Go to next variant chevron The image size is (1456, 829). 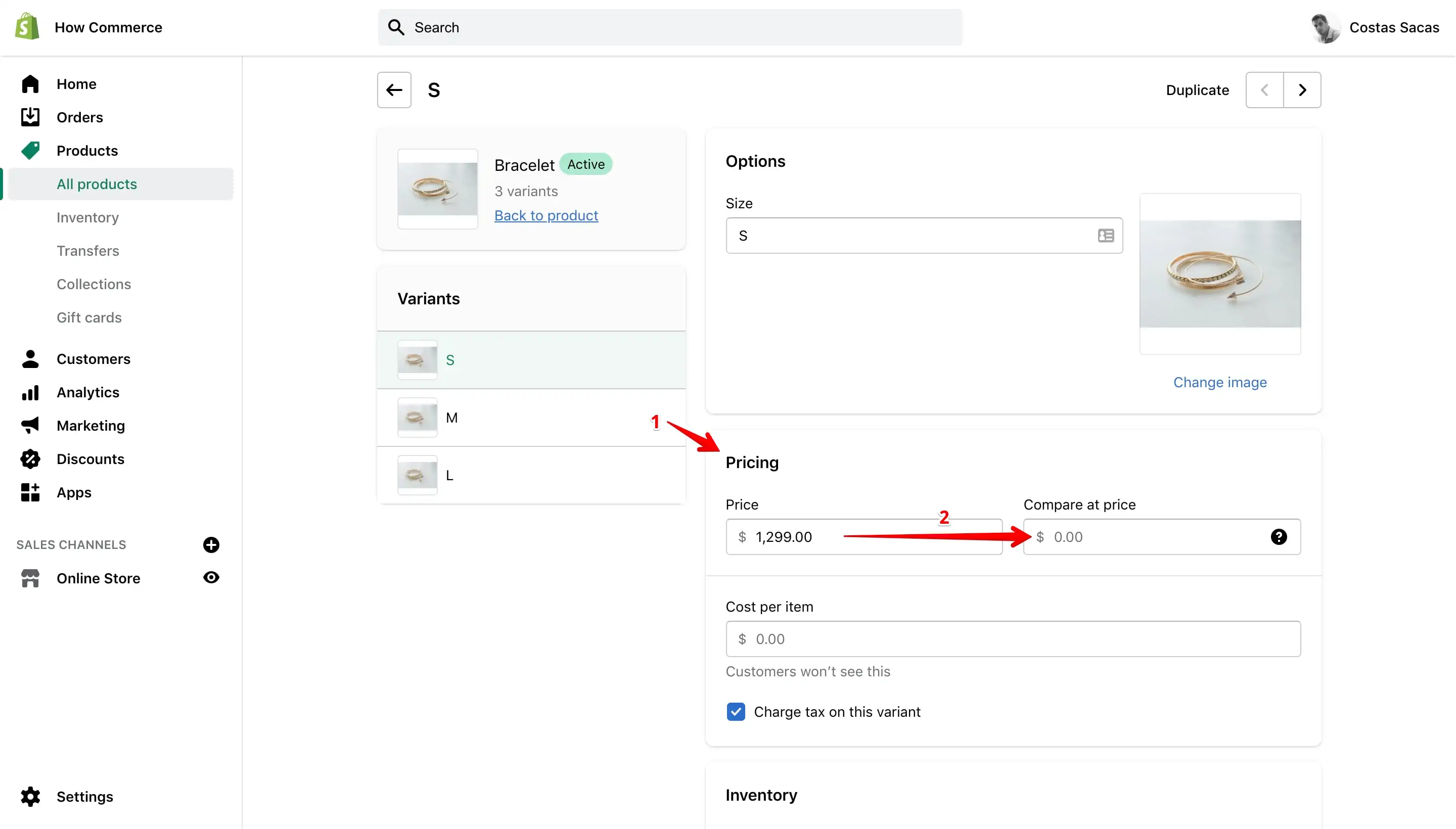pyautogui.click(x=1302, y=90)
